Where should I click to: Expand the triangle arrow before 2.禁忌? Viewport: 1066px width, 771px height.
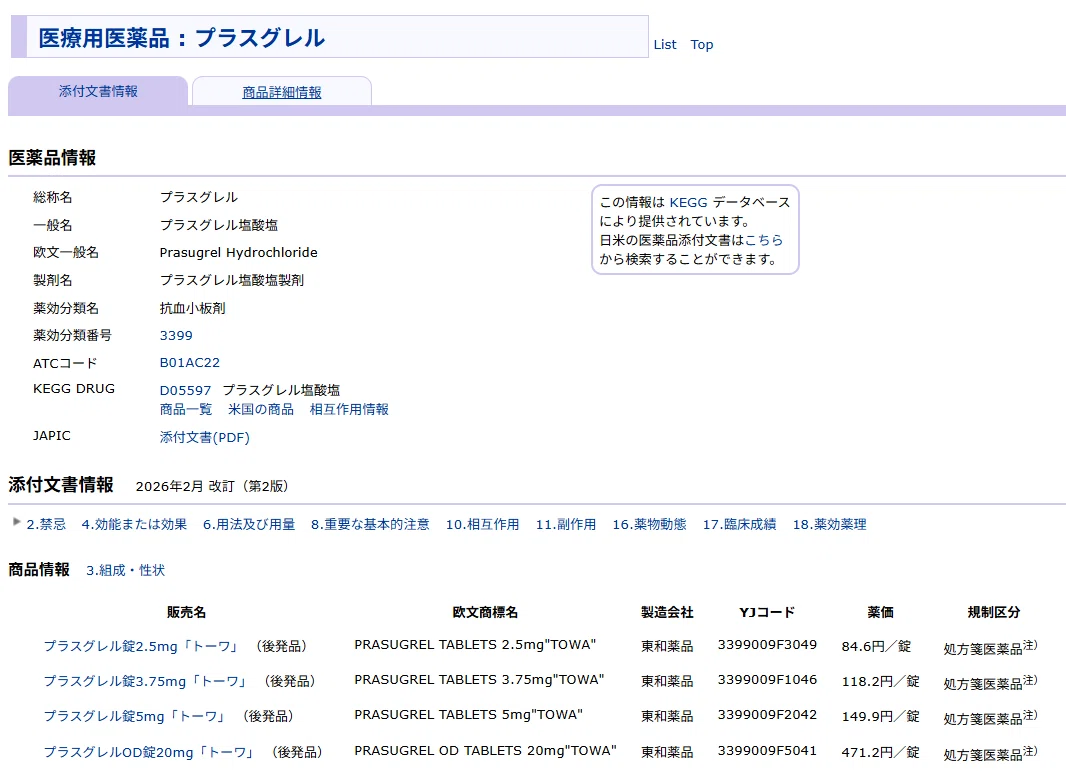17,522
